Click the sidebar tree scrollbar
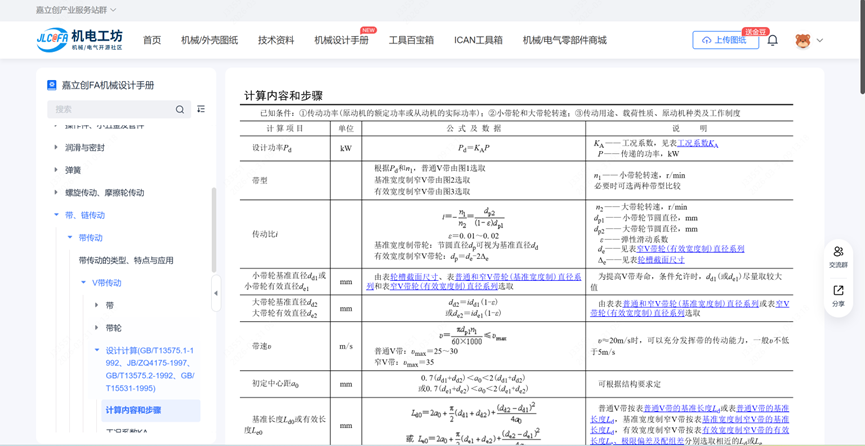 [x=213, y=230]
